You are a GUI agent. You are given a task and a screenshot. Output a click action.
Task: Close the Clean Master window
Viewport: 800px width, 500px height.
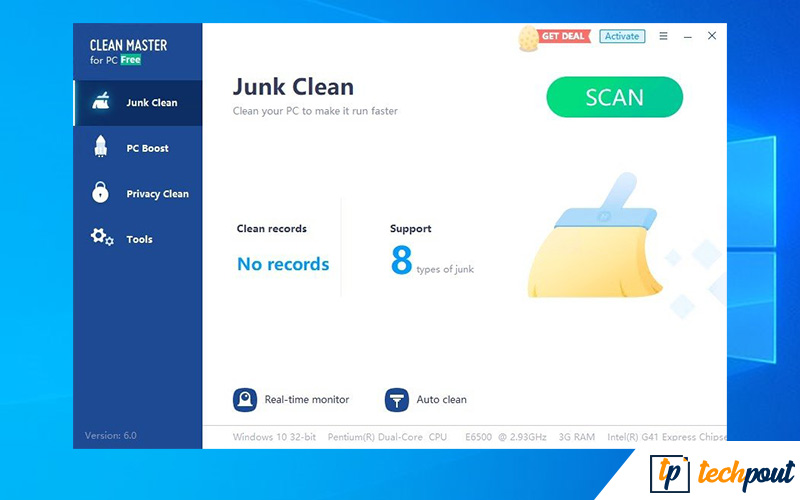tap(712, 36)
